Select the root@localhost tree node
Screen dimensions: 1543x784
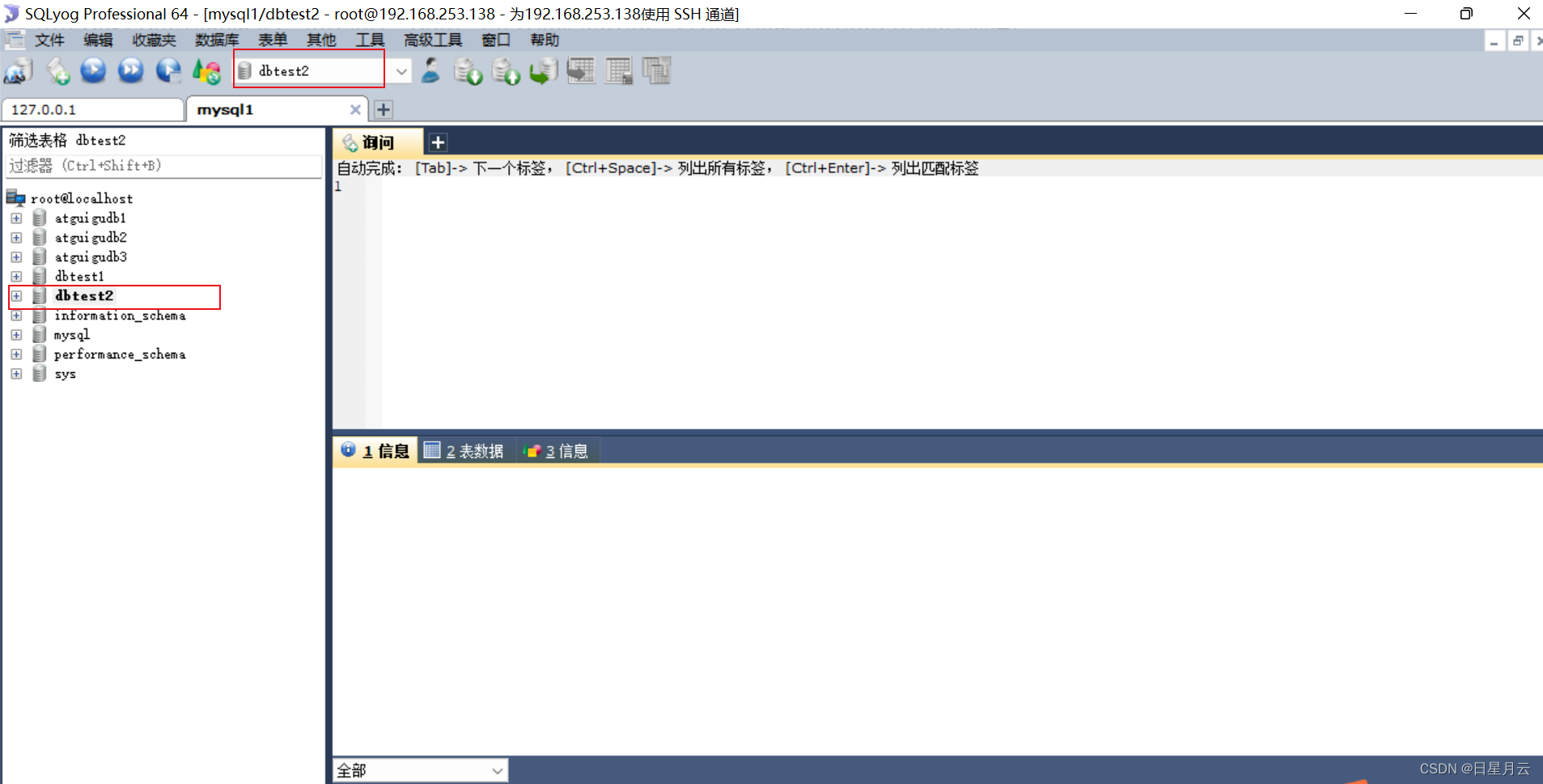pos(82,198)
